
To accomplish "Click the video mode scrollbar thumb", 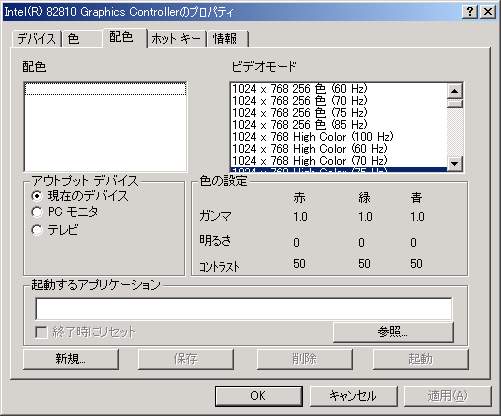I will coord(455,103).
